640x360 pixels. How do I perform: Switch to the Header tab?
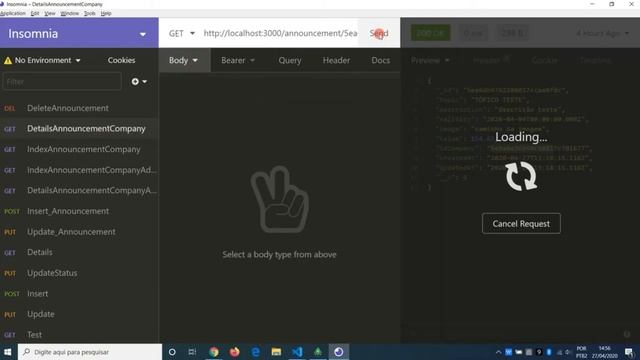pyautogui.click(x=336, y=60)
